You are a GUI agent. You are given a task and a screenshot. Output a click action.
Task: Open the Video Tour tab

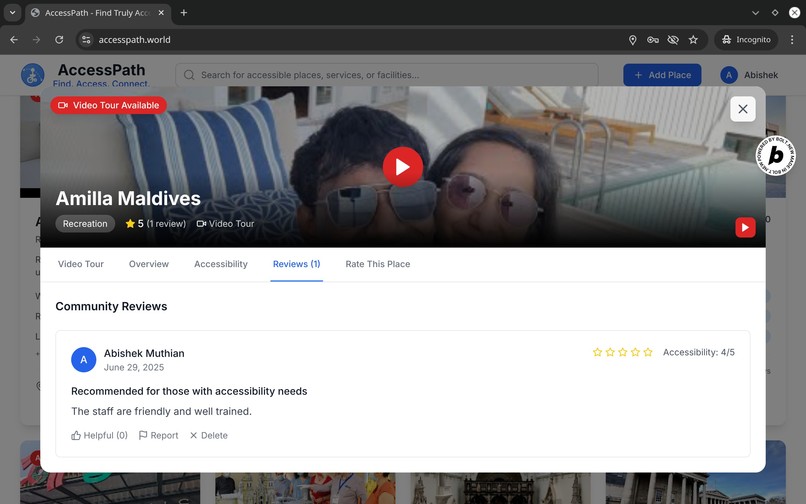coord(81,264)
